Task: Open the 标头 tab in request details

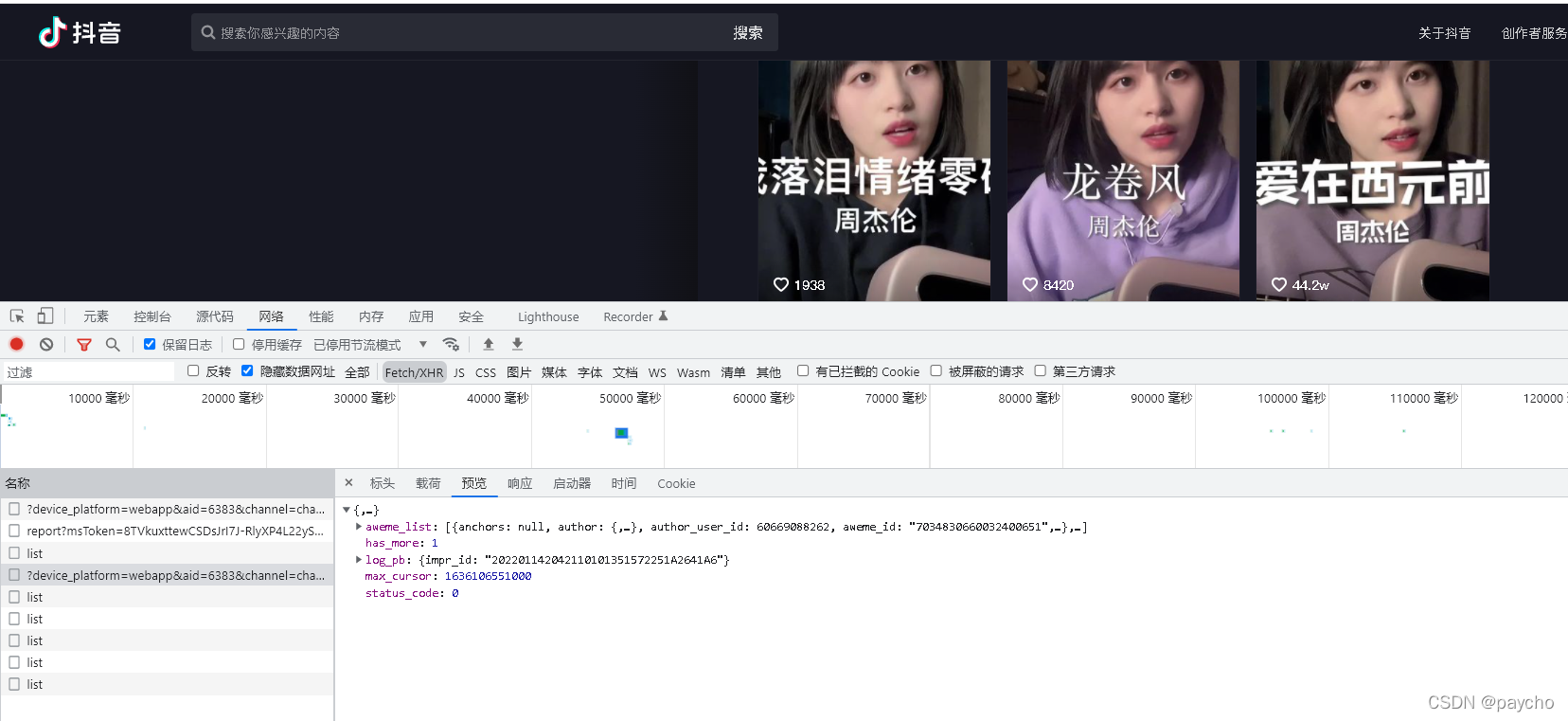Action: (x=383, y=483)
